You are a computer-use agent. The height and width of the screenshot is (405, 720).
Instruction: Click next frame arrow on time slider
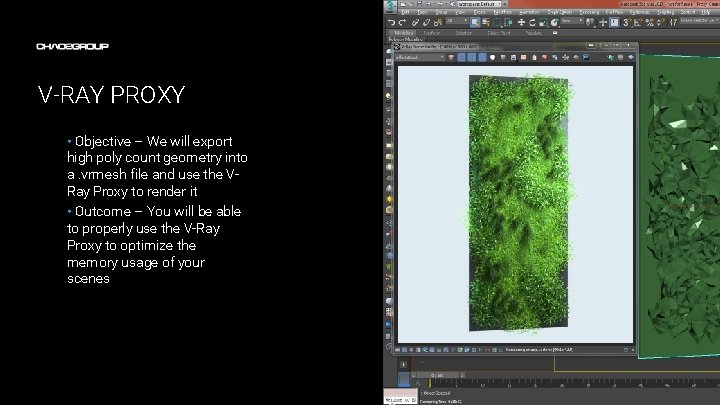pyautogui.click(x=461, y=375)
